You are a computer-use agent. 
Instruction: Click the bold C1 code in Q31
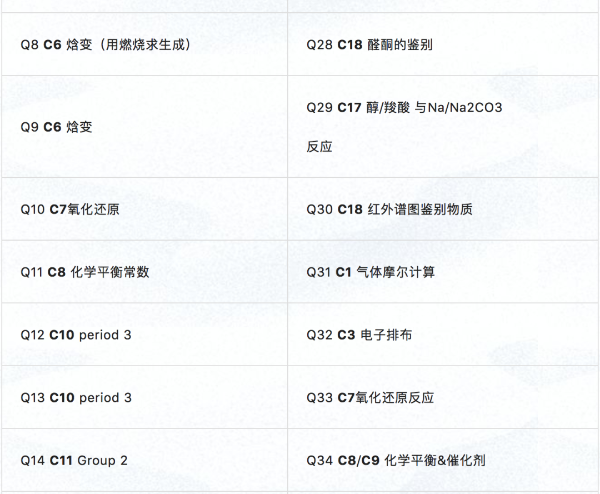[343, 272]
